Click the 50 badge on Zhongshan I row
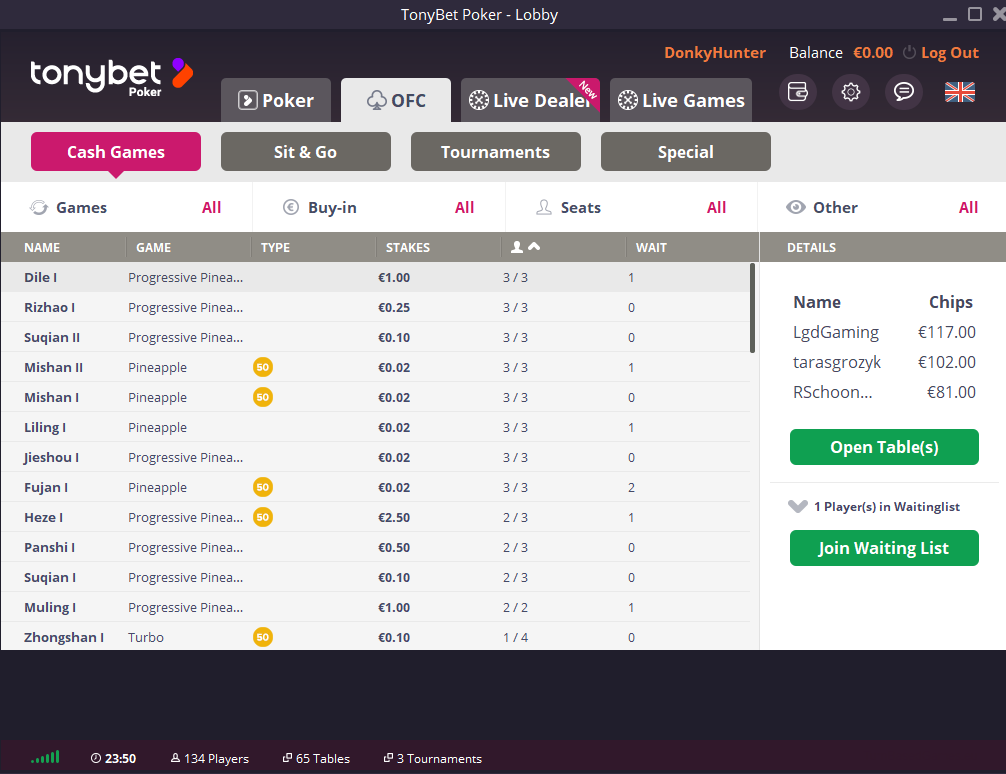 pos(263,637)
